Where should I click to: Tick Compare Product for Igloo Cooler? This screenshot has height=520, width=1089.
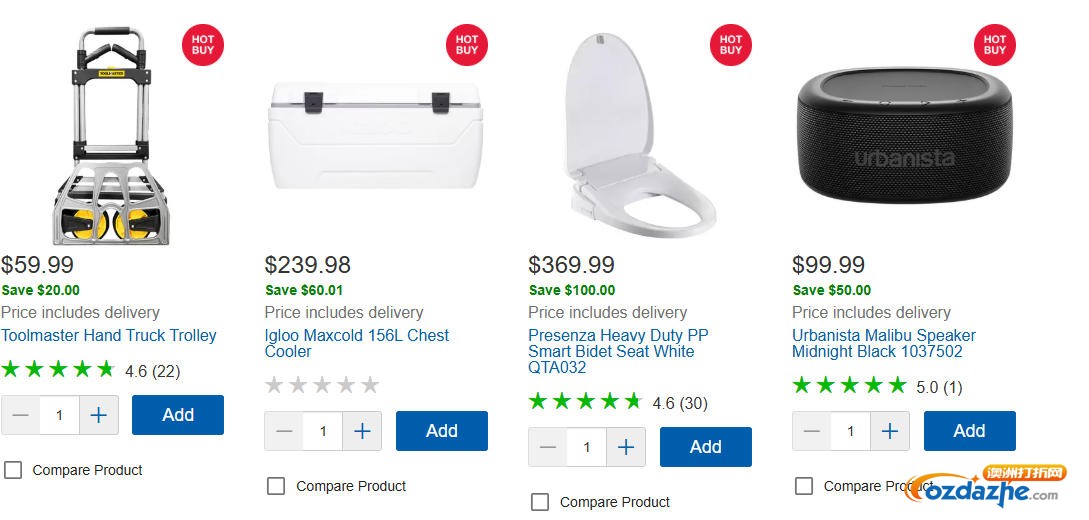(276, 486)
